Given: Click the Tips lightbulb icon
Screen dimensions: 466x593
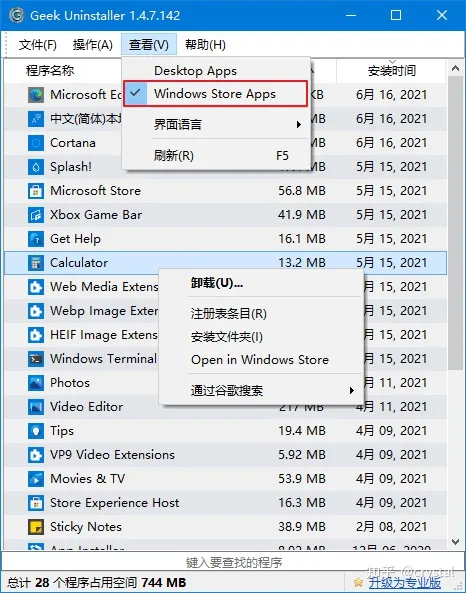Looking at the screenshot, I should 36,431.
